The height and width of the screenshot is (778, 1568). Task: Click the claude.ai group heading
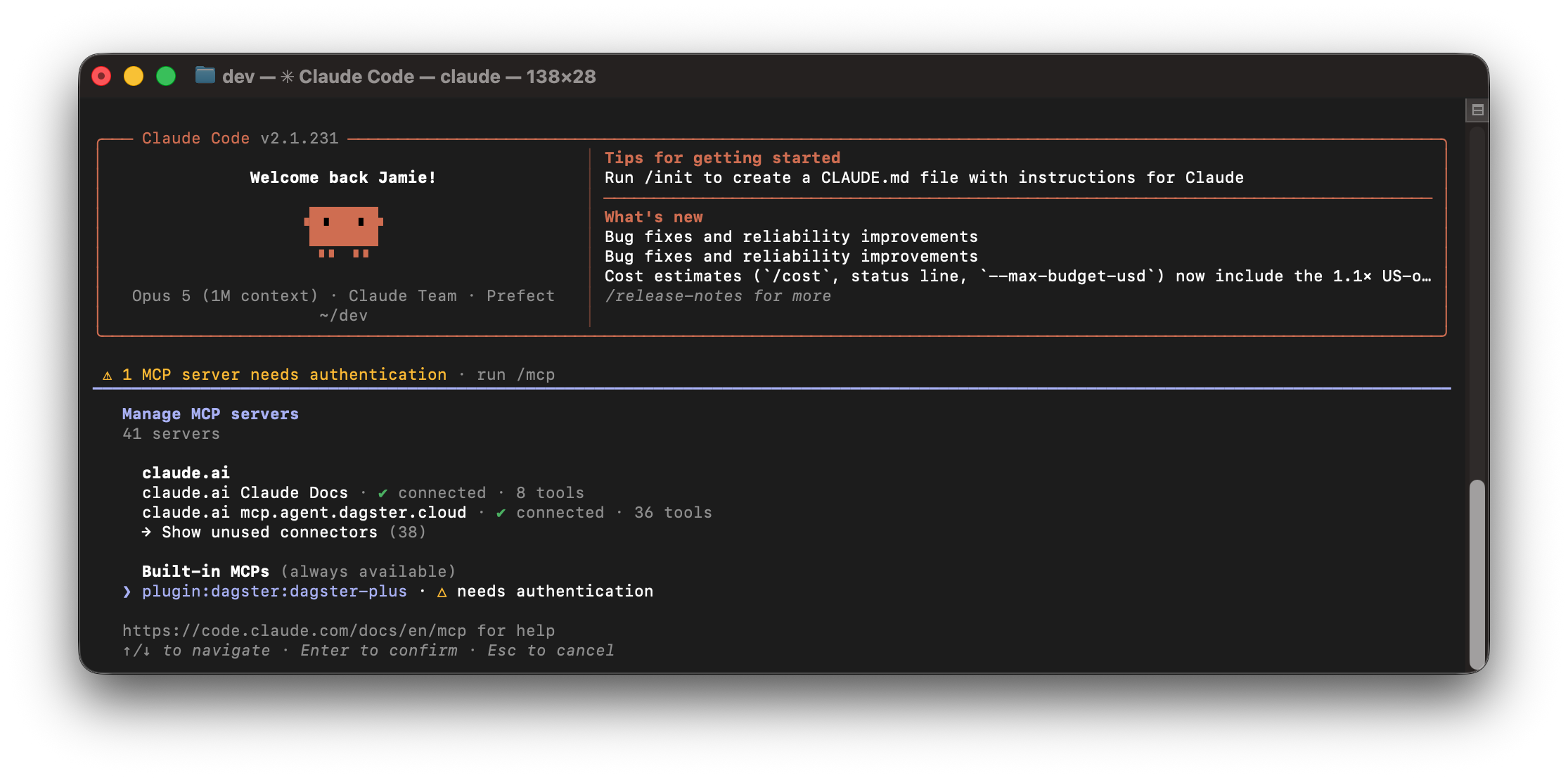pyautogui.click(x=186, y=473)
